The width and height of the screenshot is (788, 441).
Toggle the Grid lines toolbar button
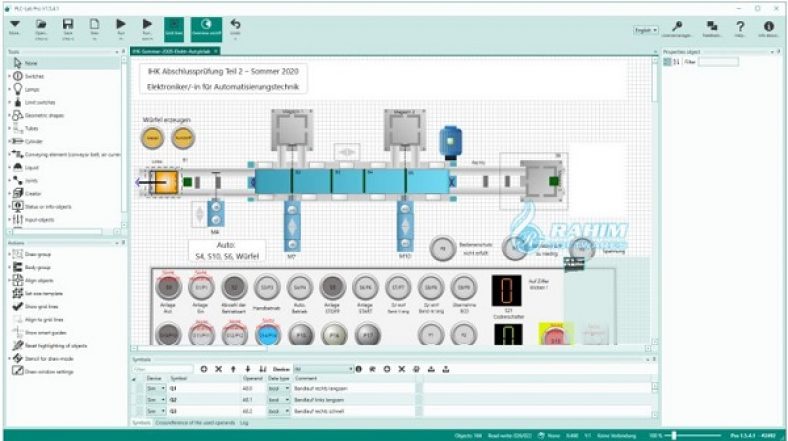point(174,29)
